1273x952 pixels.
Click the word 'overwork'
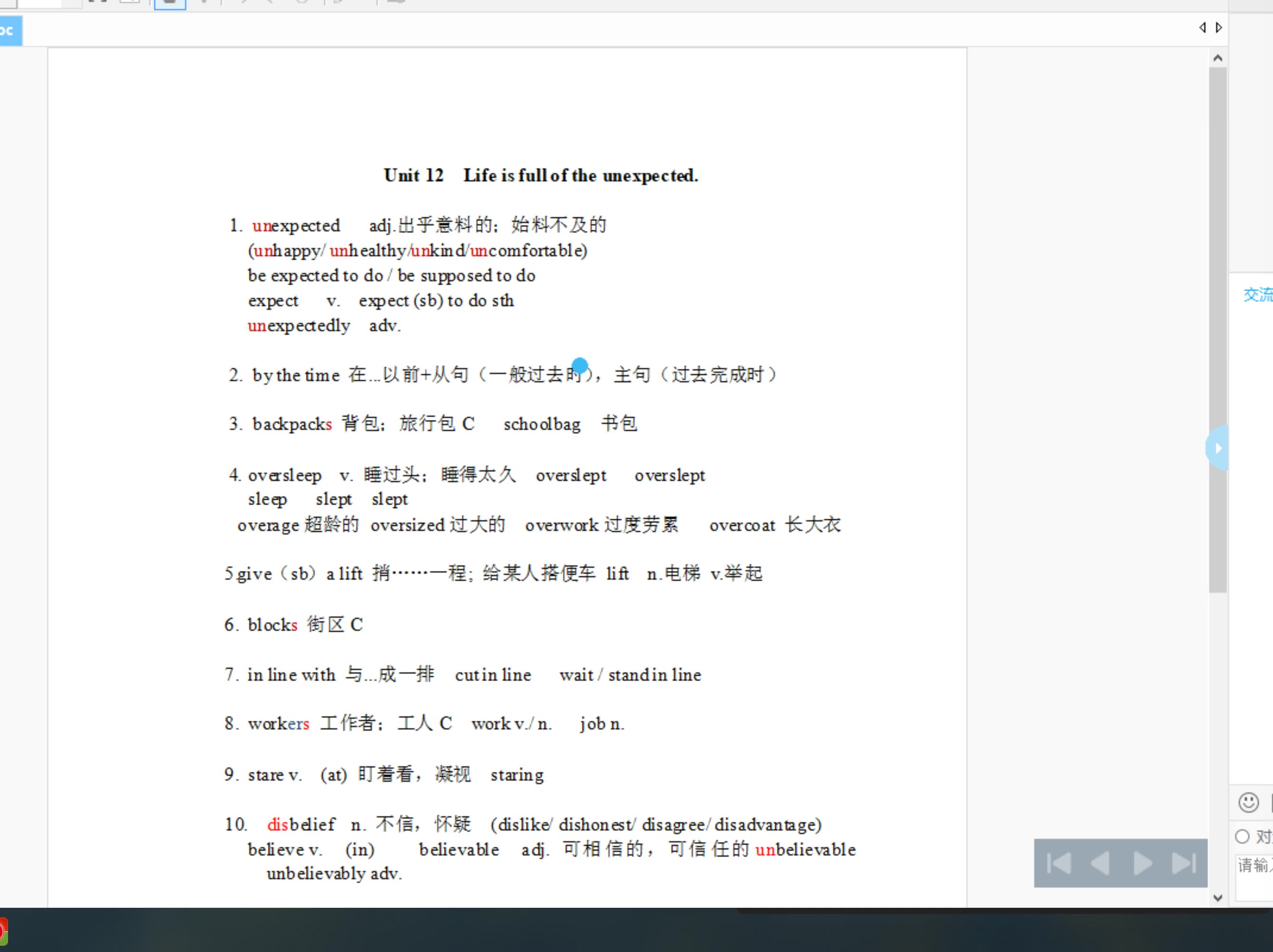click(x=562, y=525)
